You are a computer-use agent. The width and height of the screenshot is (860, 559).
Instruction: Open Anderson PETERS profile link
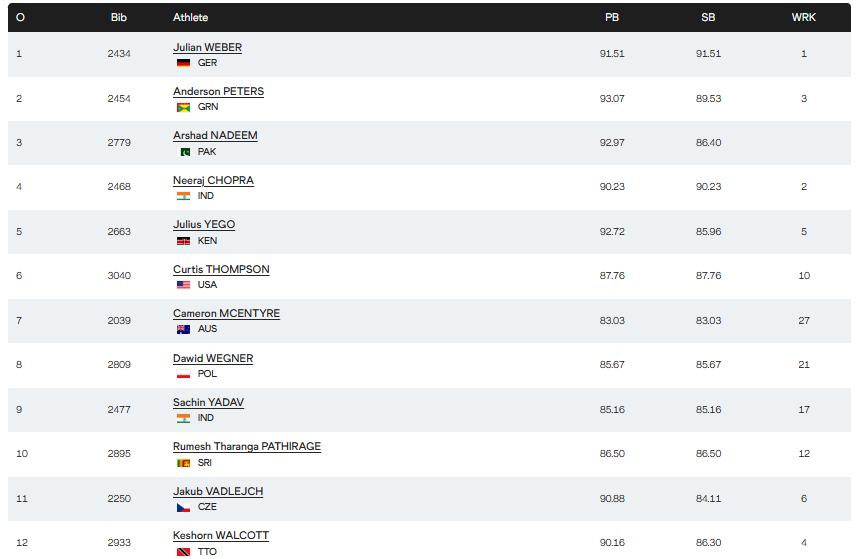[x=218, y=91]
